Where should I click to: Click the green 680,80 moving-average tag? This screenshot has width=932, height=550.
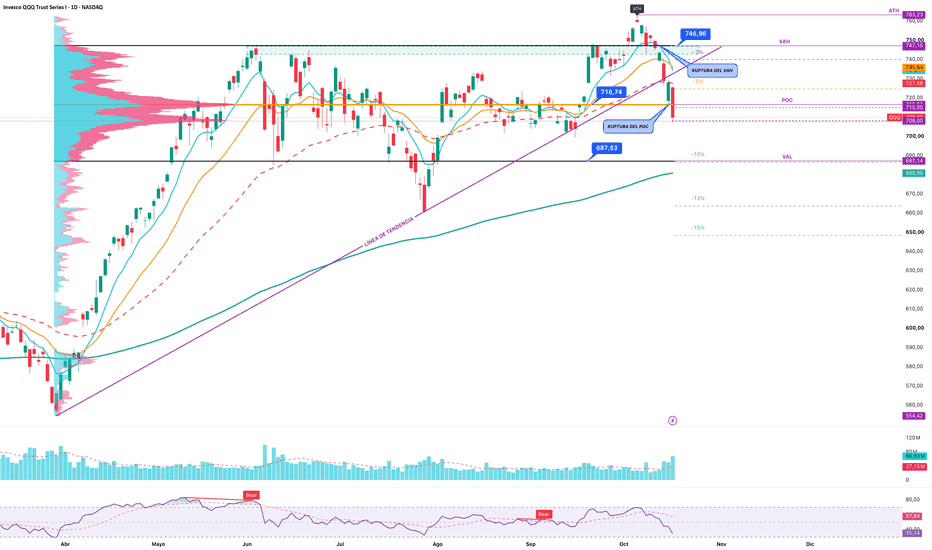tap(913, 173)
